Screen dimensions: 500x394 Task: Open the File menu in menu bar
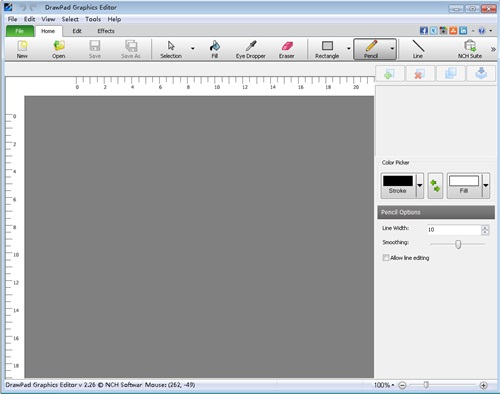point(13,19)
